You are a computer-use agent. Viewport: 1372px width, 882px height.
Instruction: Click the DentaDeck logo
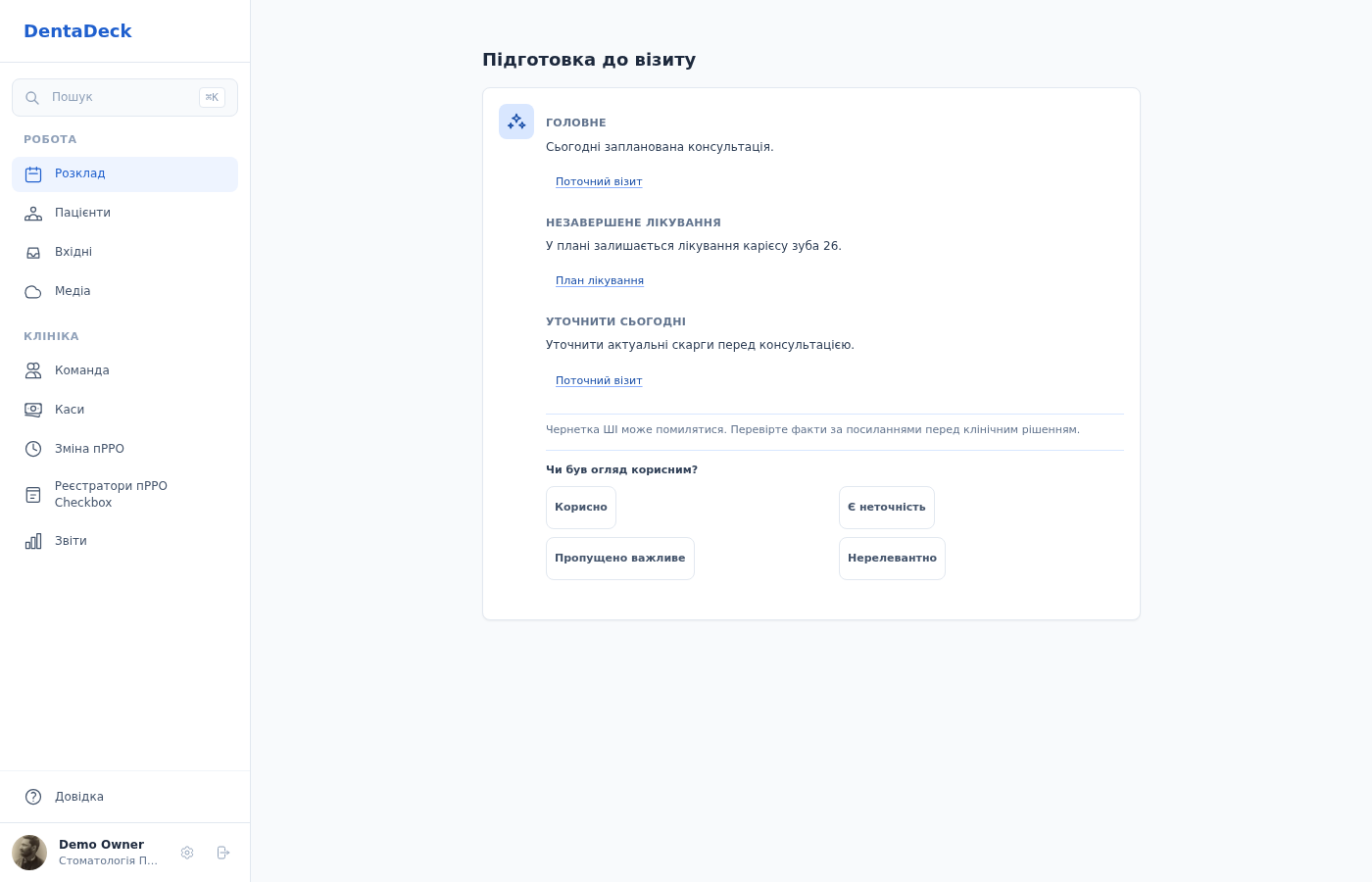pos(77,30)
